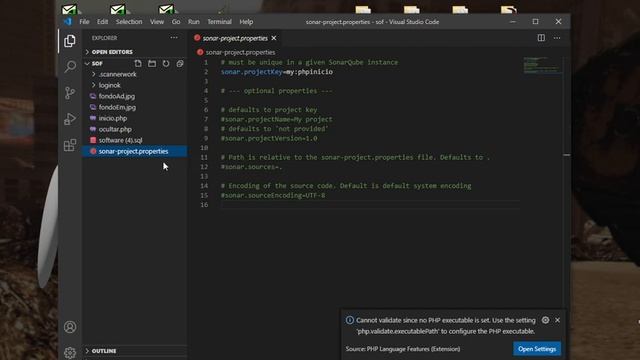Close the sonar-project.properties tab

click(x=274, y=38)
